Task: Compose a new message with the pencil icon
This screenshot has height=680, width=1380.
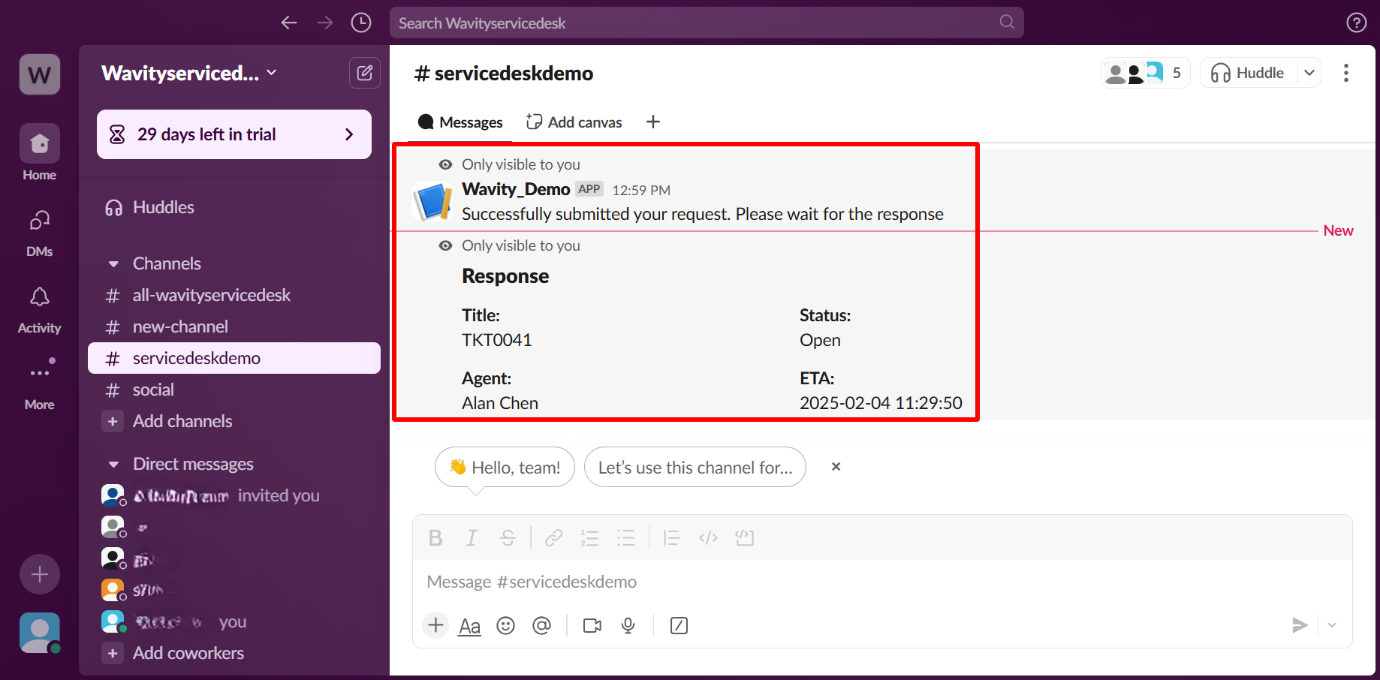Action: (364, 72)
